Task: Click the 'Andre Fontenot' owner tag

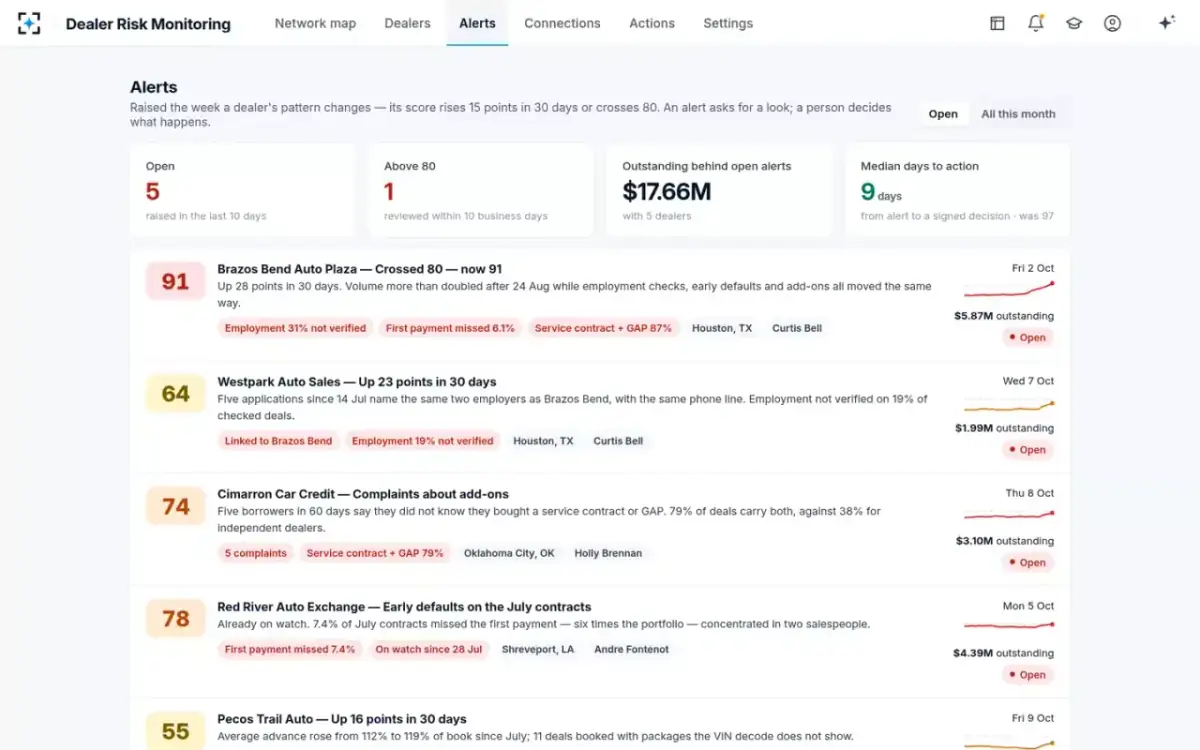Action: [631, 649]
